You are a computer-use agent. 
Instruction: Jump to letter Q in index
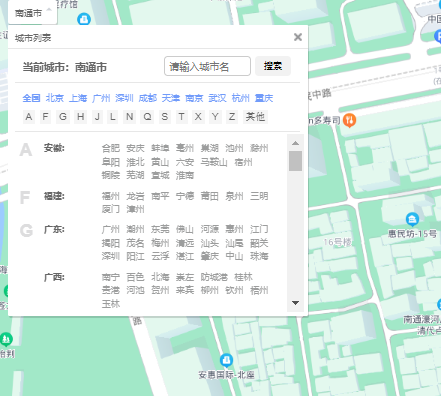[x=147, y=117]
